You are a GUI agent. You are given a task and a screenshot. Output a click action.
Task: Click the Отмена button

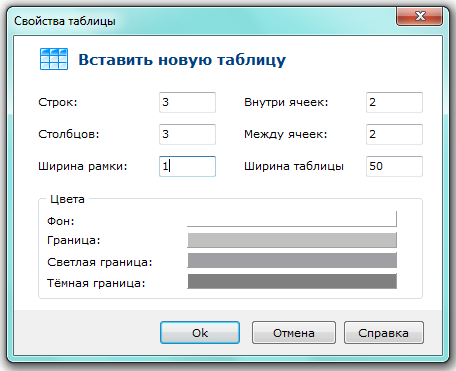[x=294, y=332]
